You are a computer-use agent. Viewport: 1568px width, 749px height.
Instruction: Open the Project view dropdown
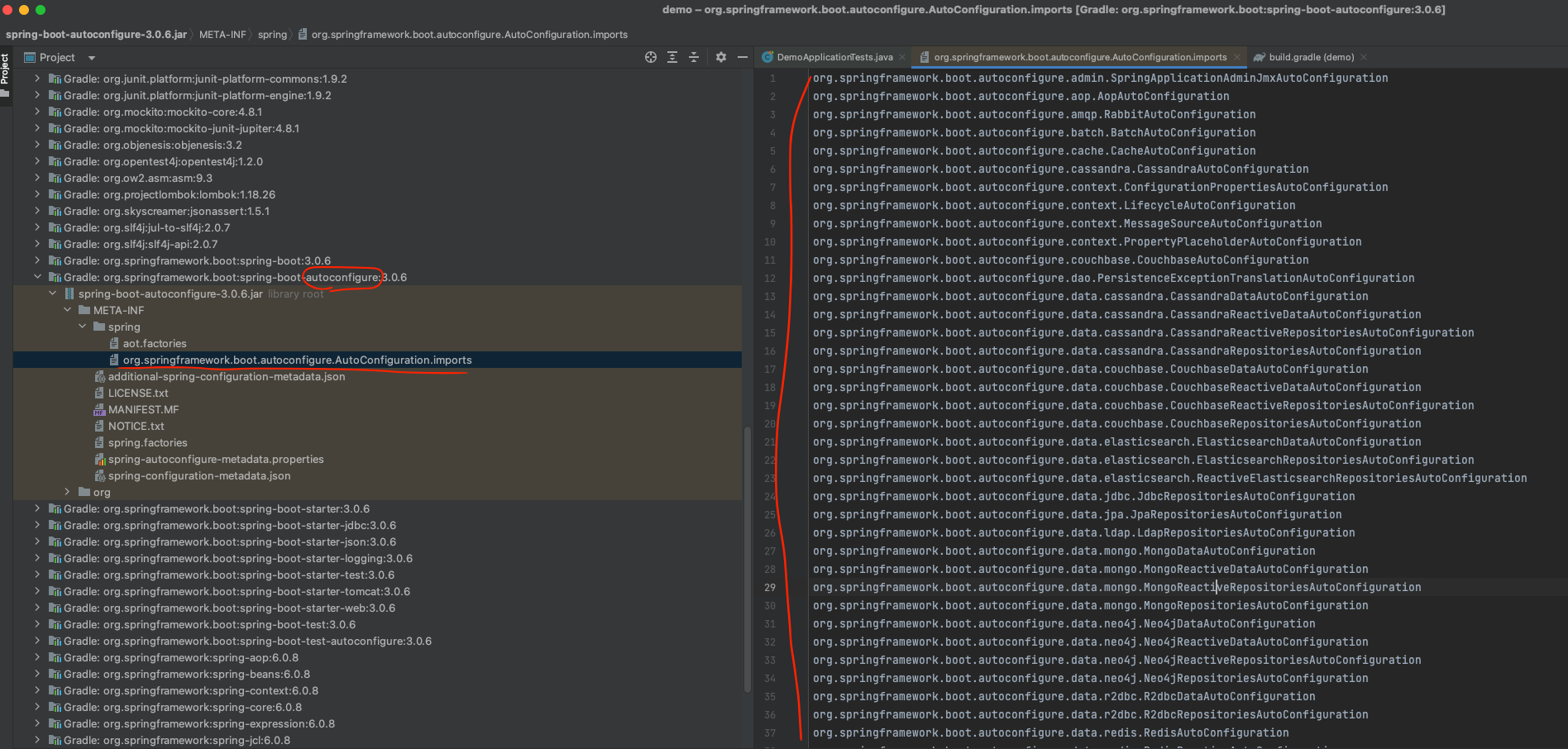tap(92, 58)
